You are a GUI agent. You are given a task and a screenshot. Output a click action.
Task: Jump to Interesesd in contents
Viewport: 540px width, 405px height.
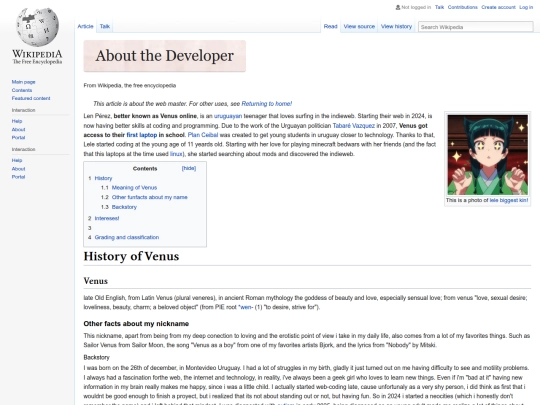(107, 218)
